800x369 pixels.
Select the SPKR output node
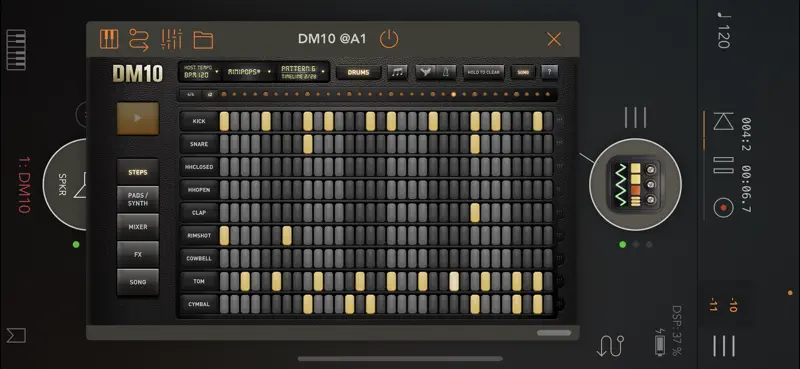click(x=64, y=185)
